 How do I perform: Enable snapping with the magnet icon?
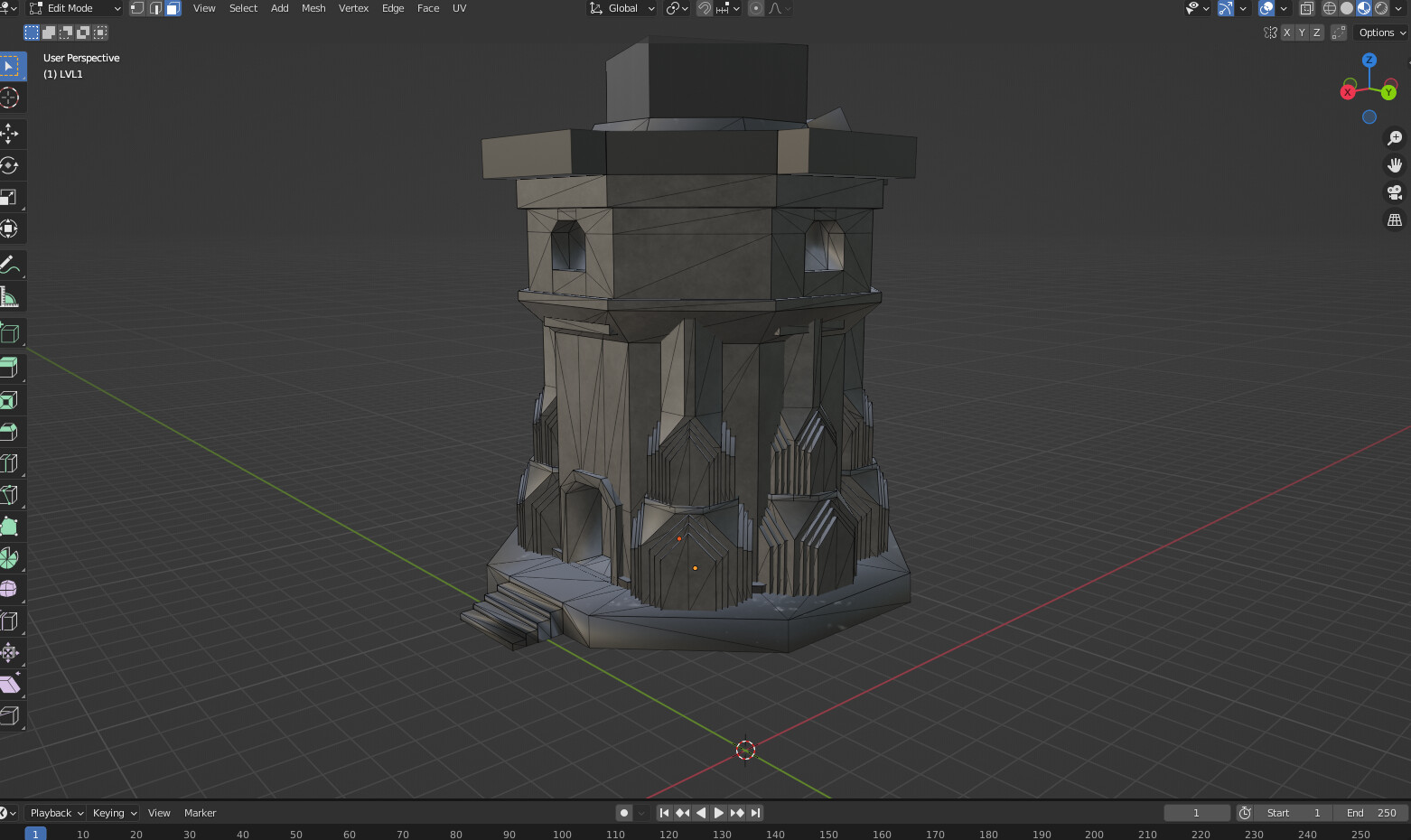(704, 8)
